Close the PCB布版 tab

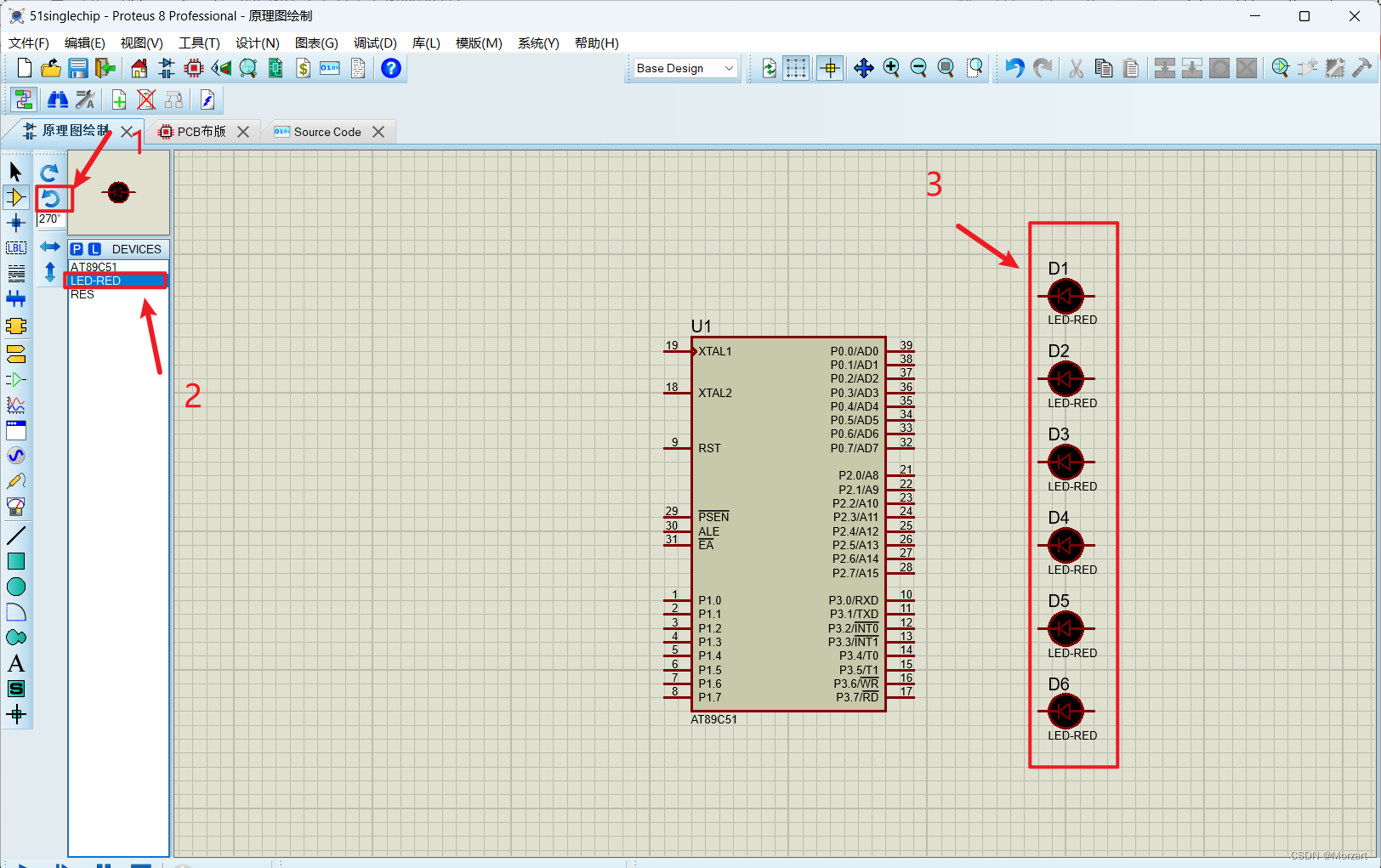coord(243,132)
